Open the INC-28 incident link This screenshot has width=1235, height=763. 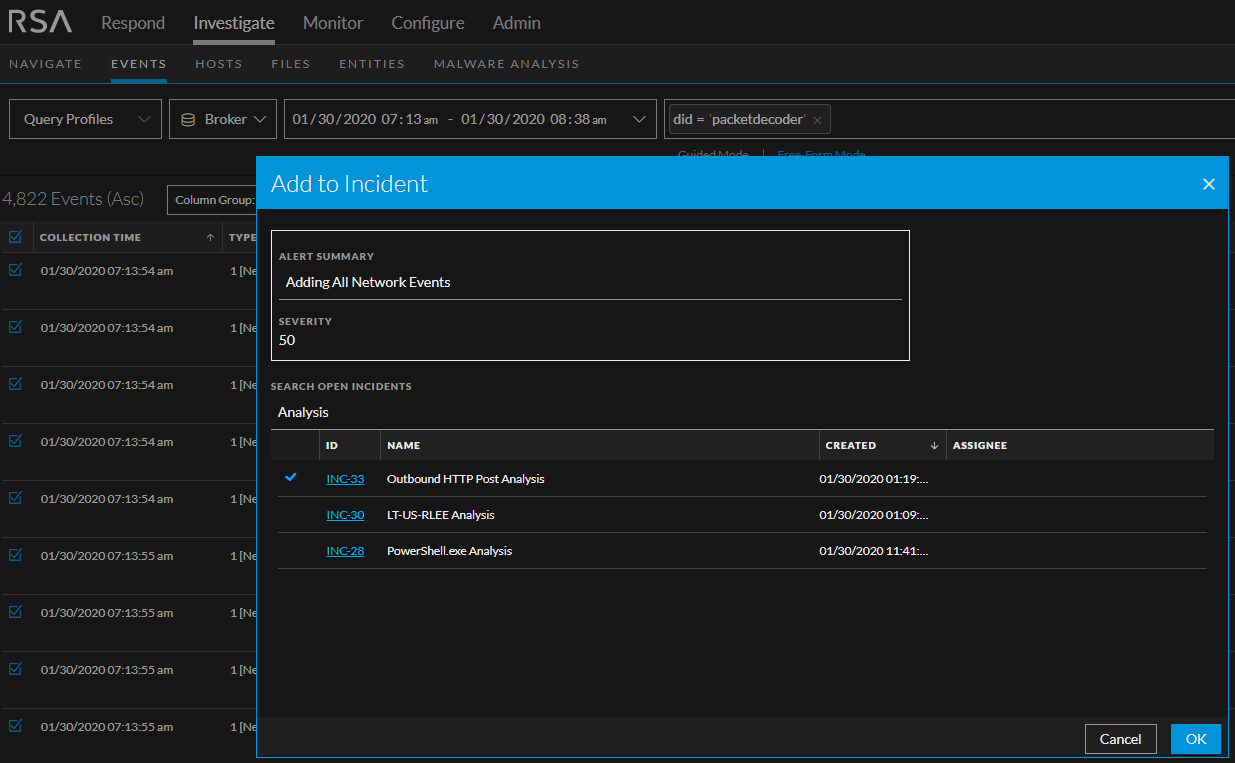pyautogui.click(x=345, y=551)
